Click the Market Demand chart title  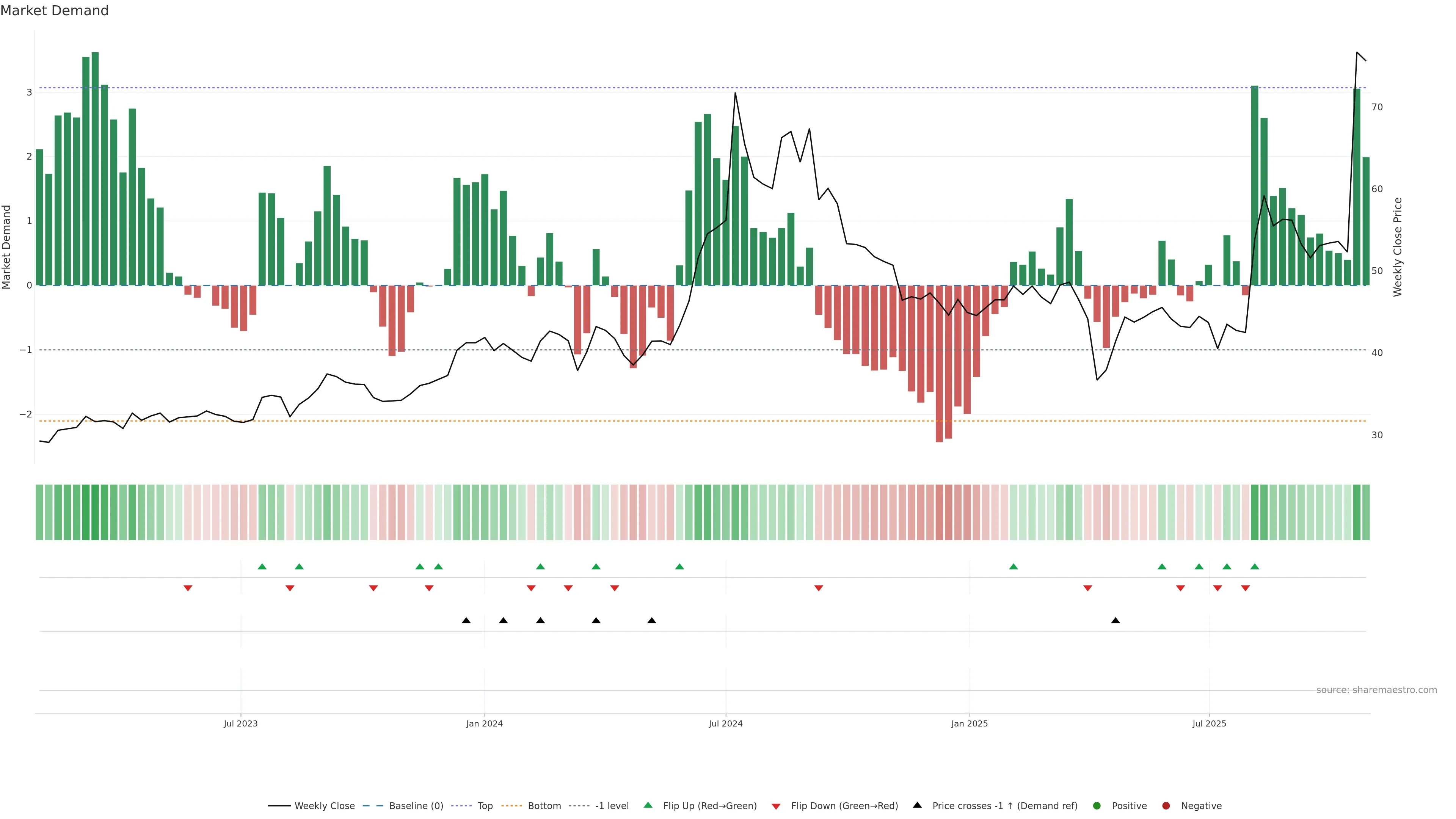click(x=54, y=11)
